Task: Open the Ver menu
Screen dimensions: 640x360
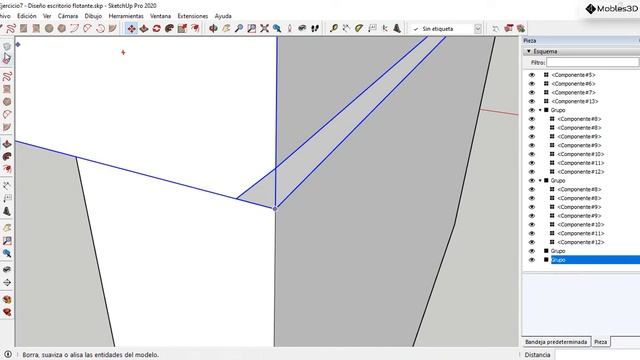Action: [47, 16]
